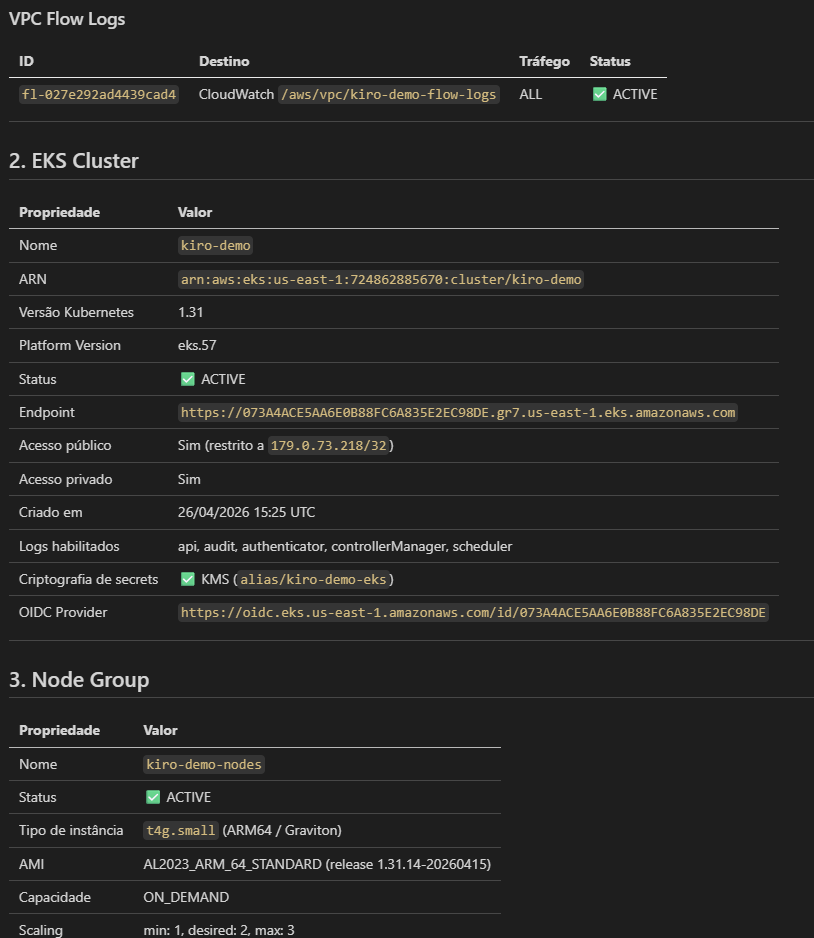Click the "VPC Flow Logs" heading

click(x=67, y=19)
